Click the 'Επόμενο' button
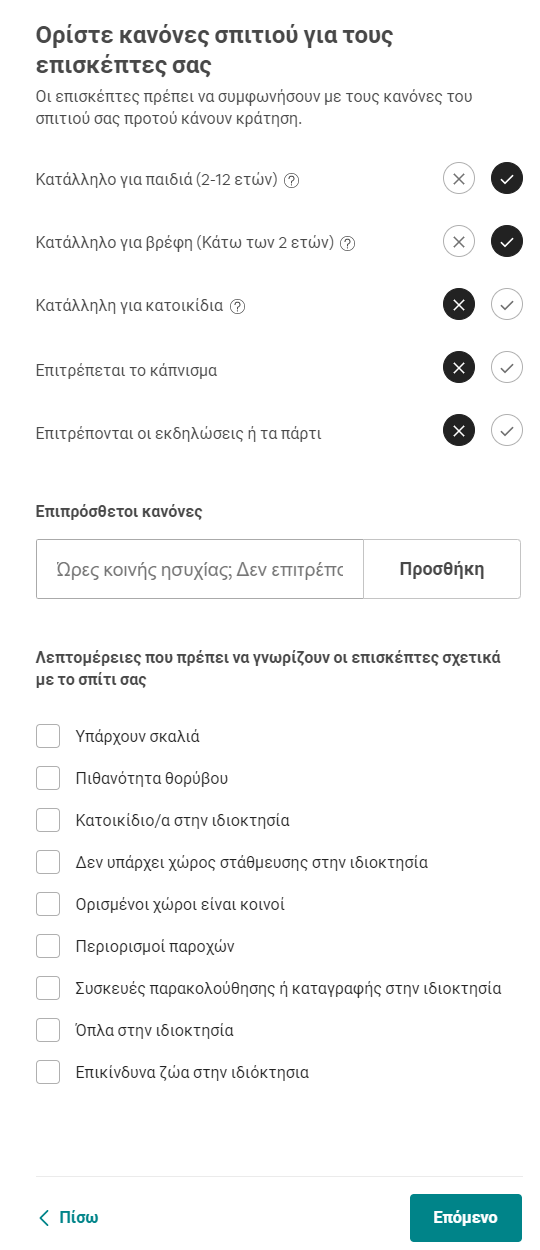 click(466, 1218)
